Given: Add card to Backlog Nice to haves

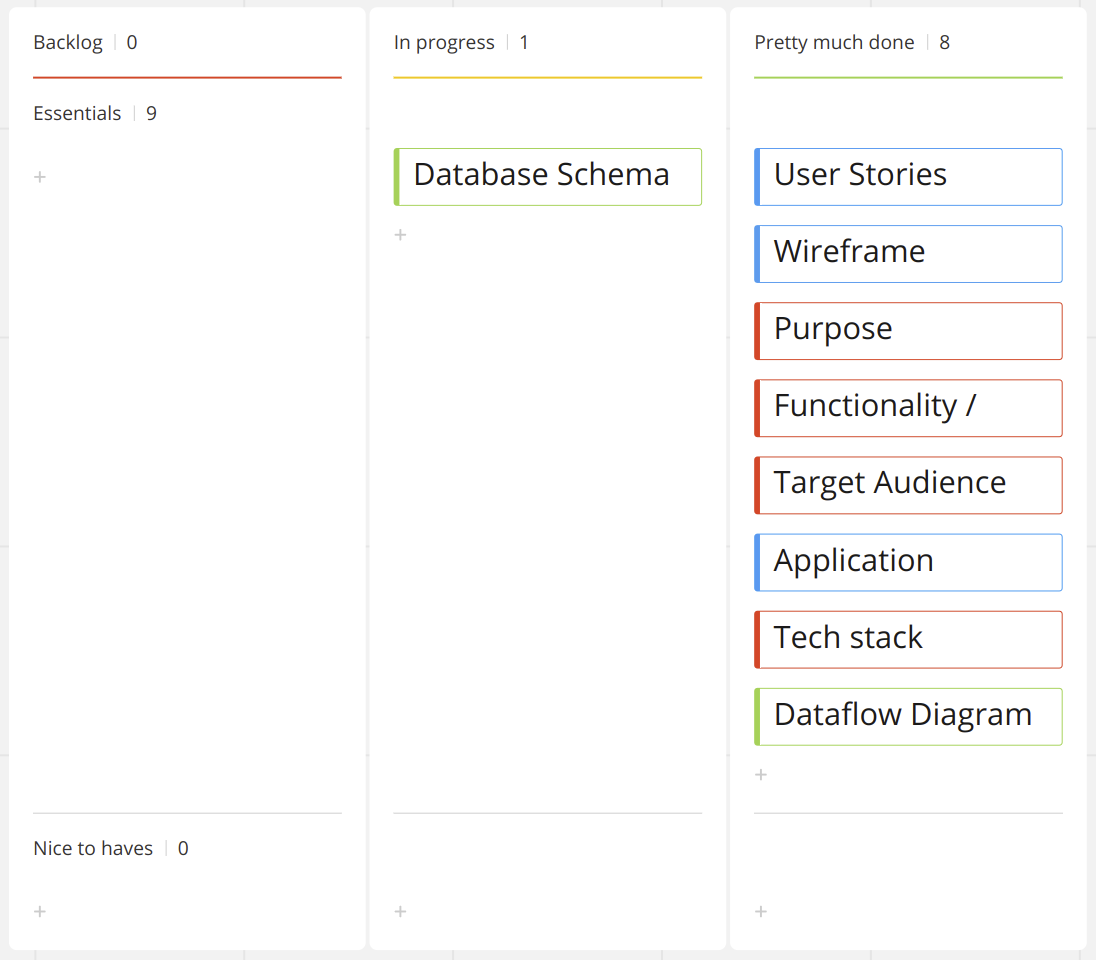Looking at the screenshot, I should (40, 912).
